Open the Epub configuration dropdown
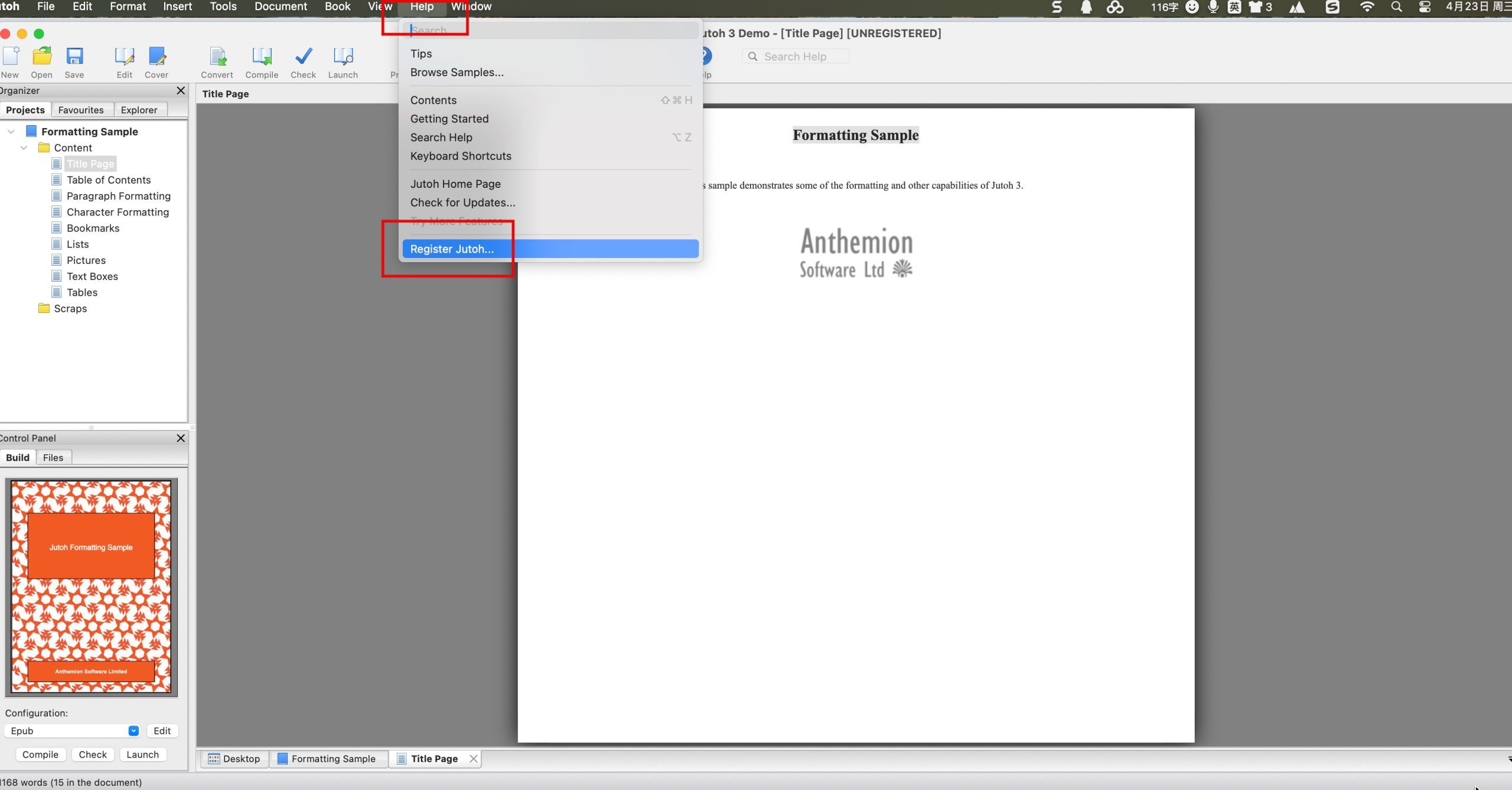1512x790 pixels. click(x=133, y=731)
